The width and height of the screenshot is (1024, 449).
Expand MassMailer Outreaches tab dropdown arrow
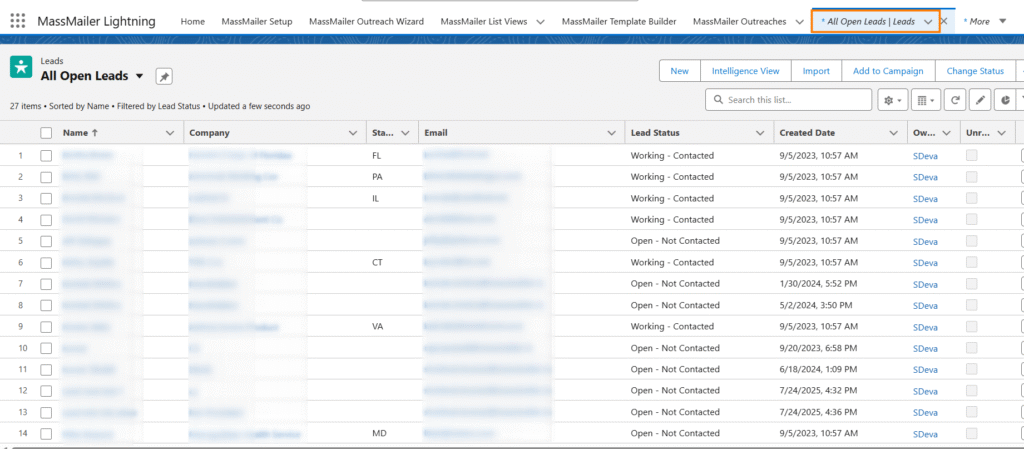[797, 21]
